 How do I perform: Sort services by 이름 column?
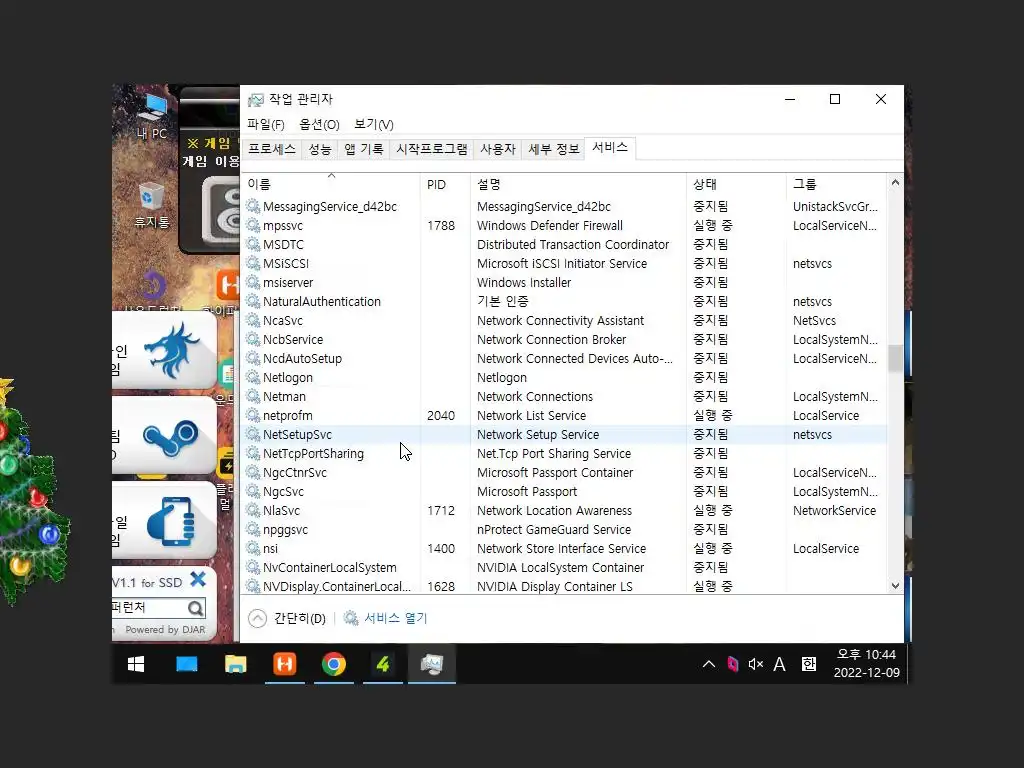point(330,184)
